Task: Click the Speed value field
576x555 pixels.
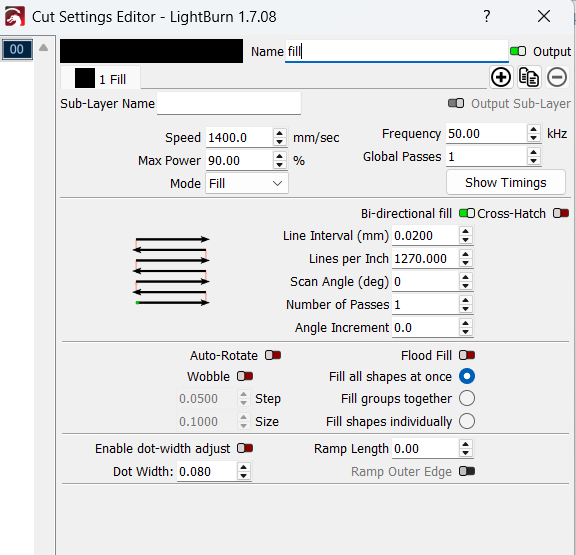Action: pos(239,138)
